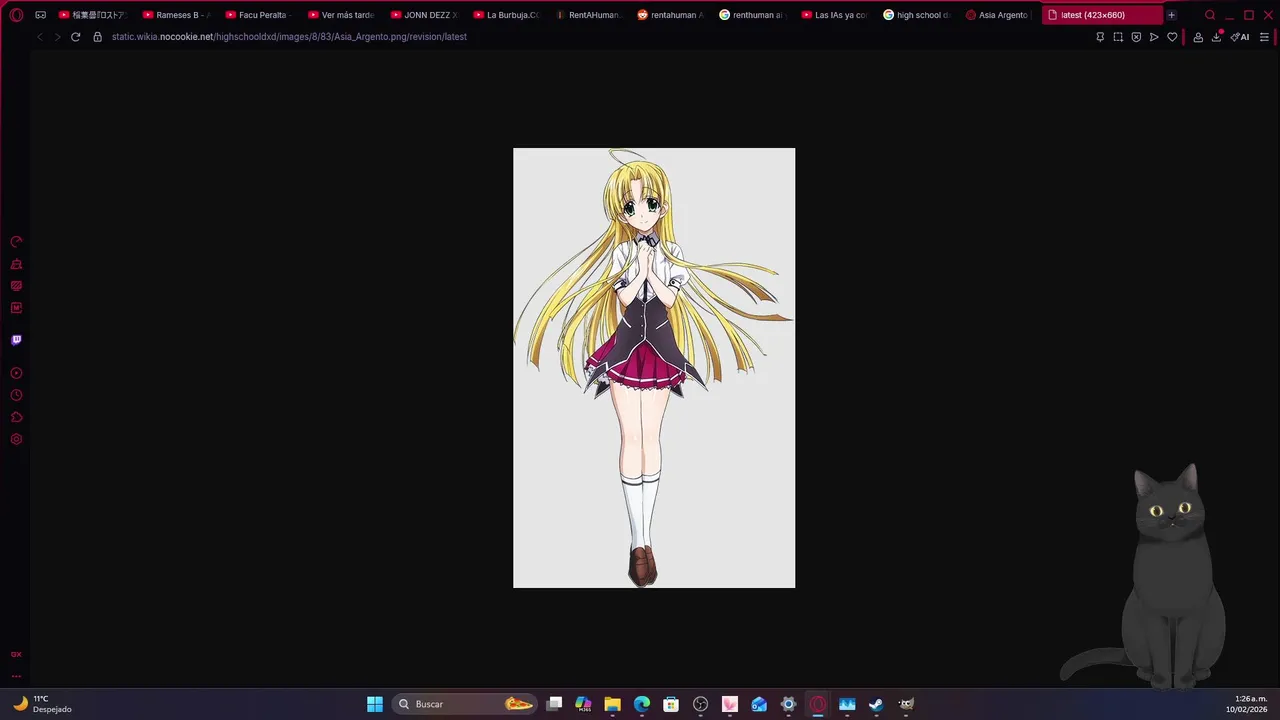Open the Easy Setup menu icon

(1264, 37)
